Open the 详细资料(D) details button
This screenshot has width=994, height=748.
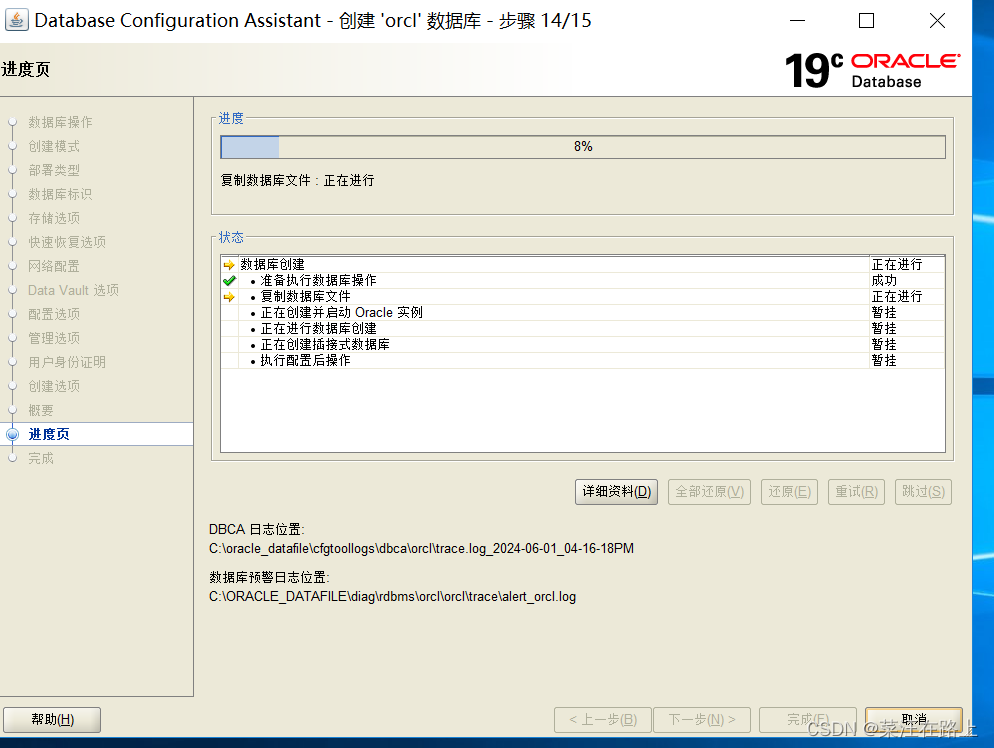pyautogui.click(x=616, y=492)
